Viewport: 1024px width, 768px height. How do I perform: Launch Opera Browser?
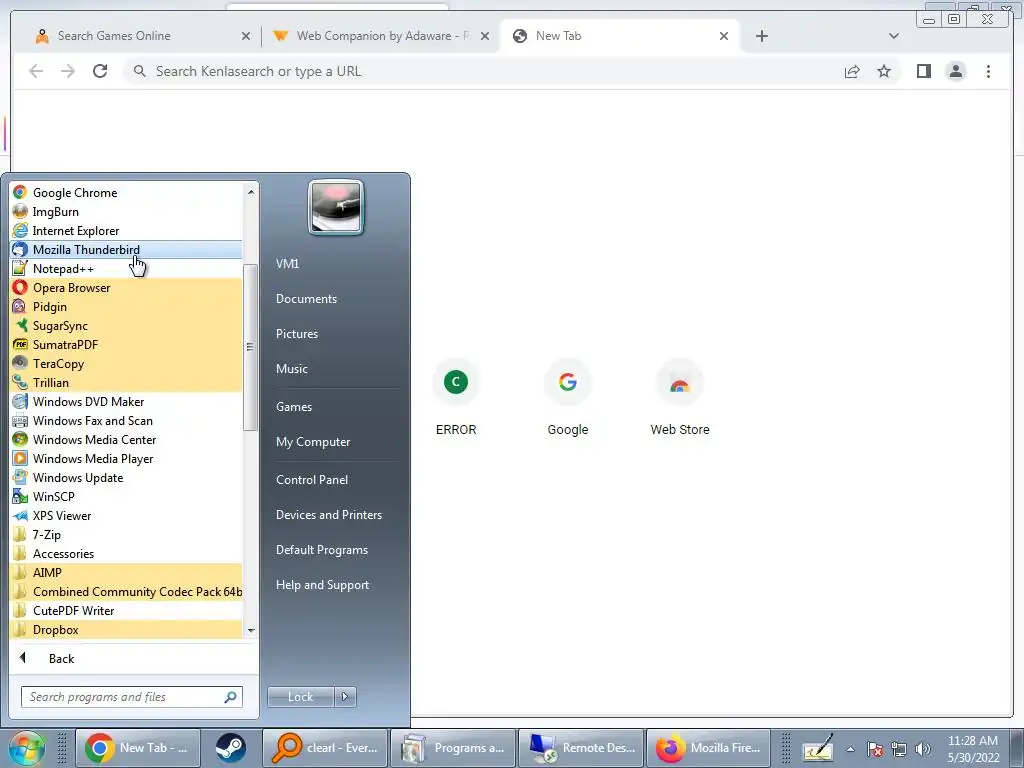[127, 287]
